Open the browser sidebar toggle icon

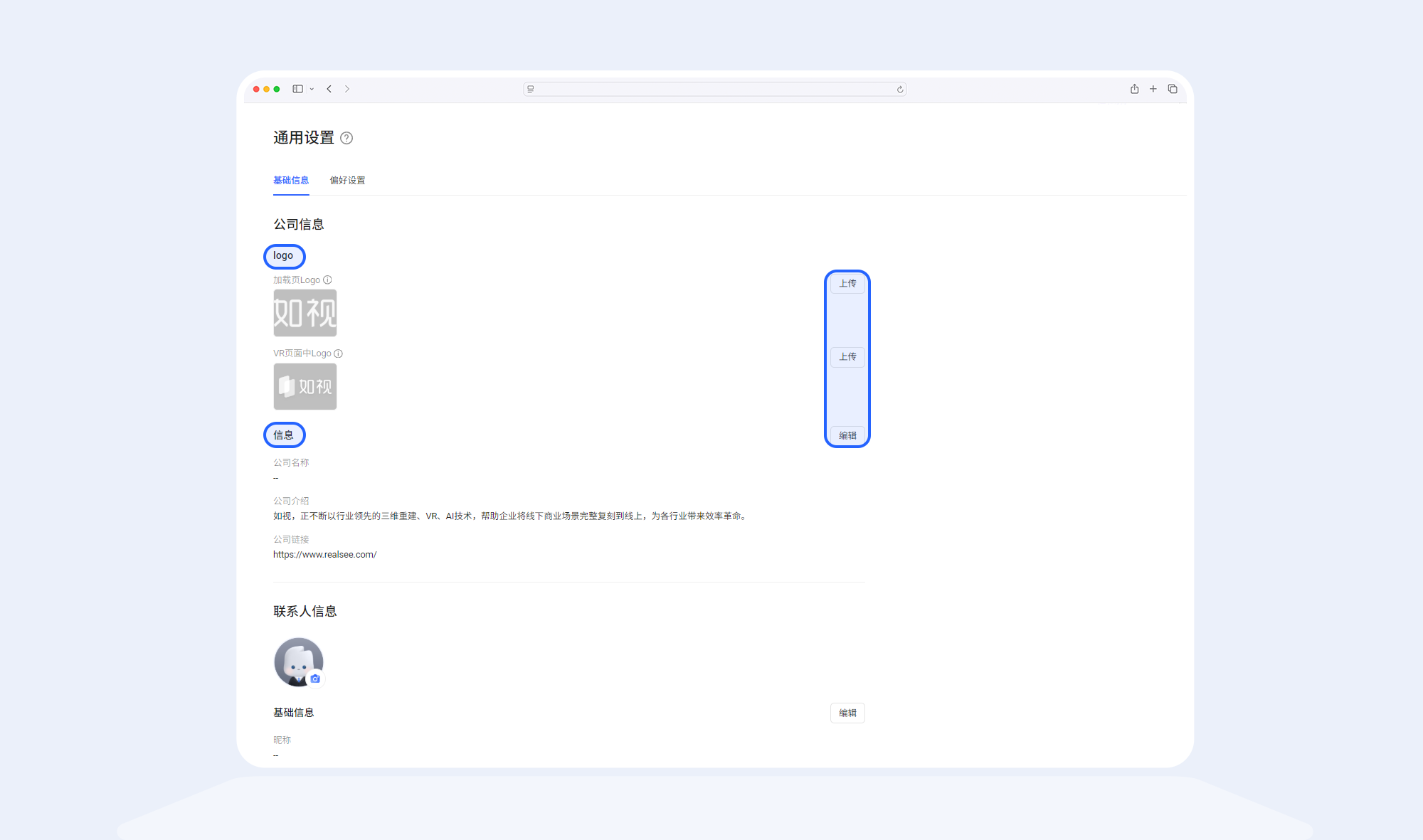point(298,89)
